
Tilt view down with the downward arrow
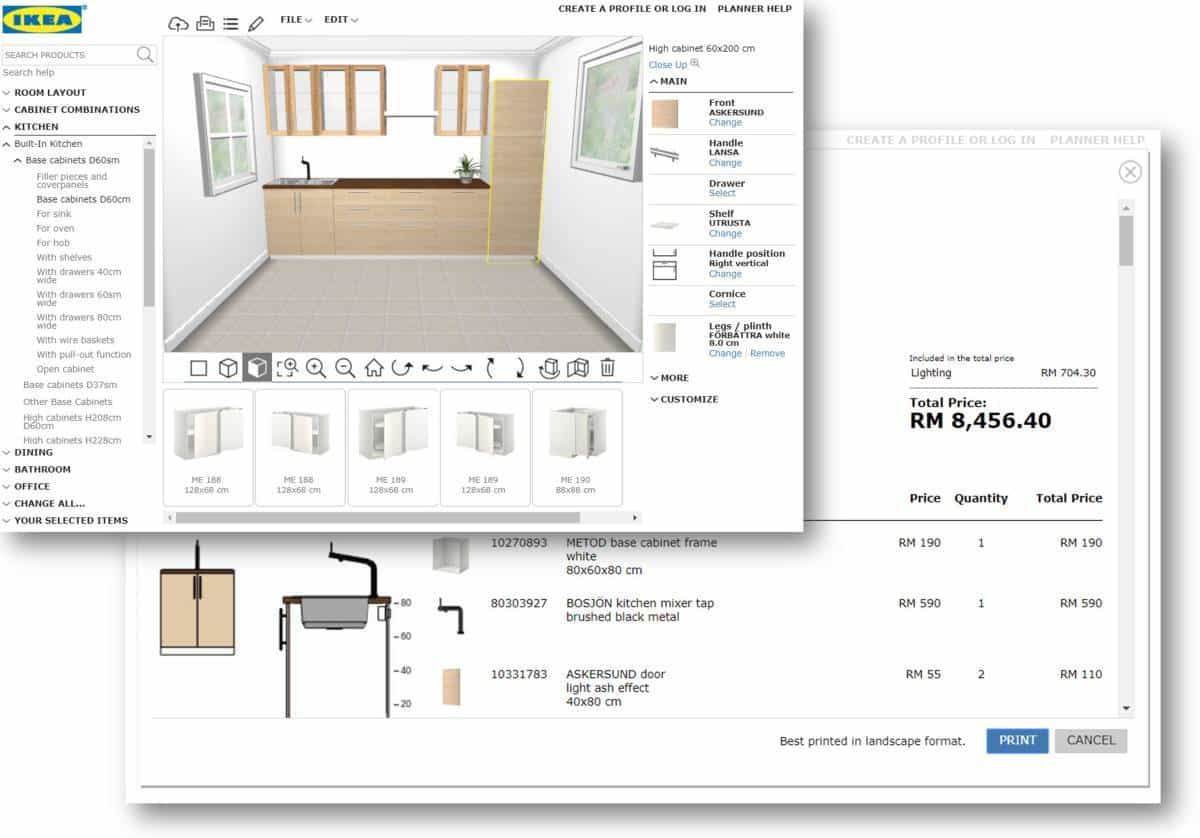(520, 368)
